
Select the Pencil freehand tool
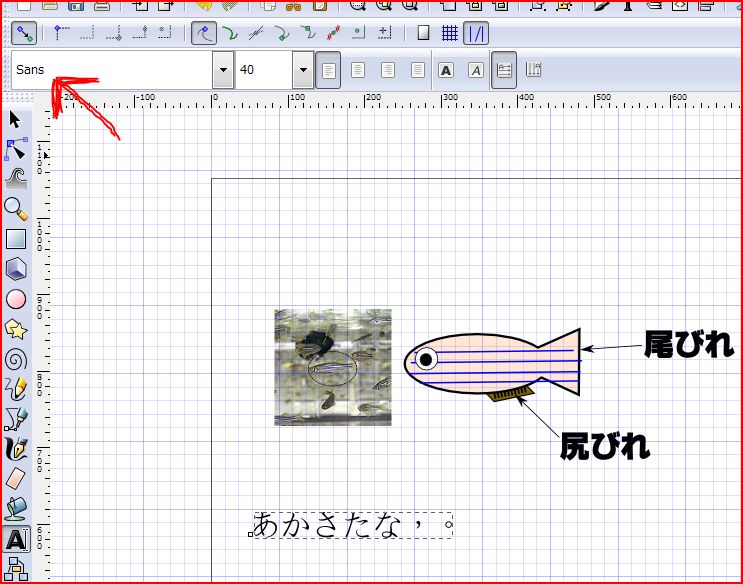point(16,389)
